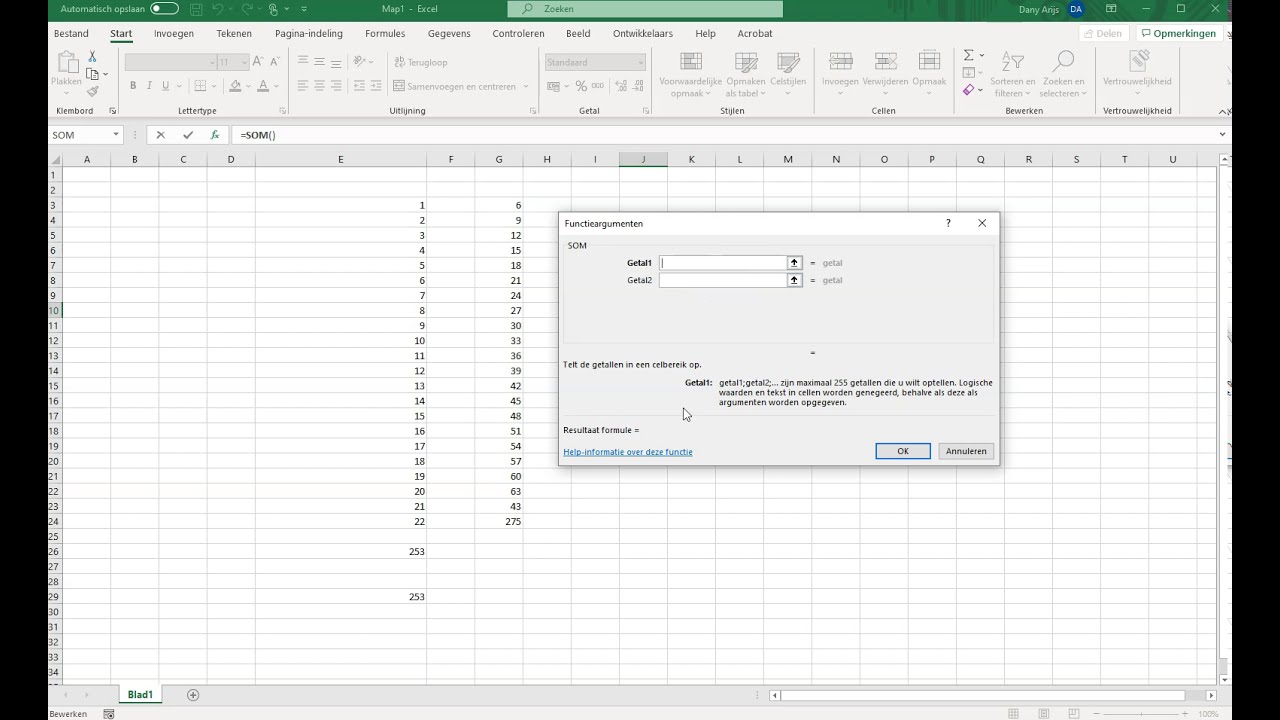Click the Zoeken search box
This screenshot has width=1280, height=720.
click(645, 9)
